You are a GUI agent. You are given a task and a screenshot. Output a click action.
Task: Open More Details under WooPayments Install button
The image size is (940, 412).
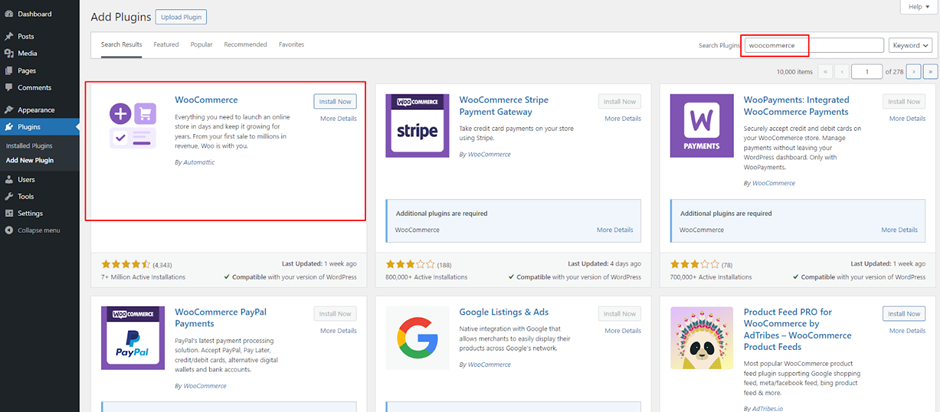point(907,119)
